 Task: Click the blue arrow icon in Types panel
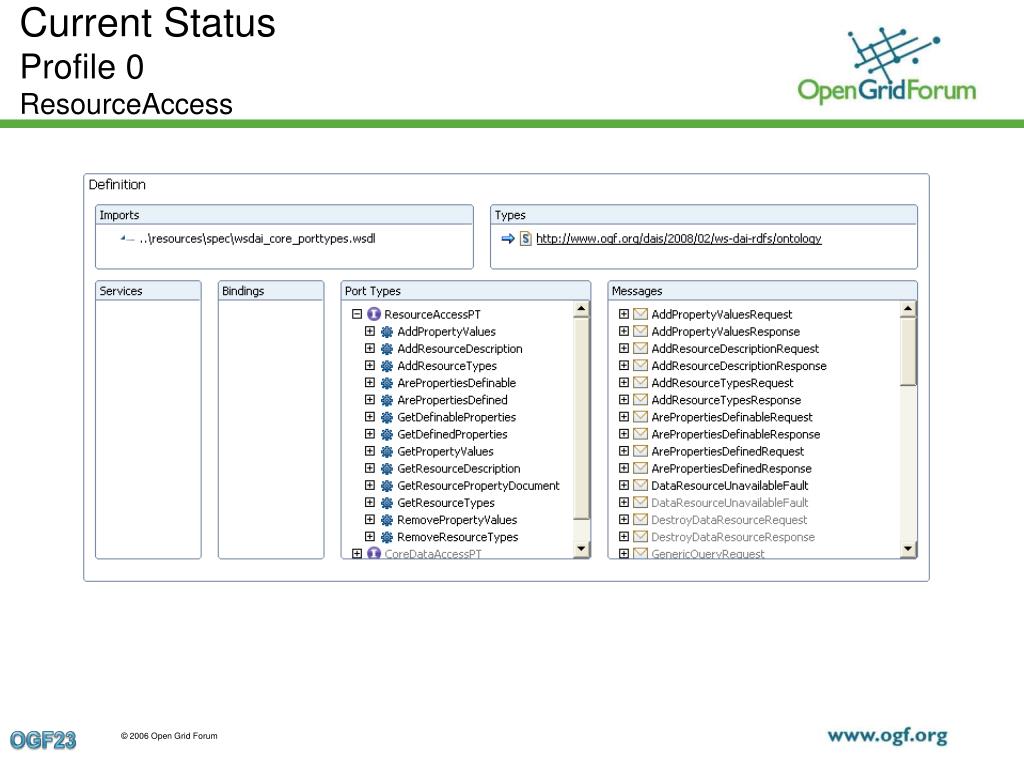point(507,239)
